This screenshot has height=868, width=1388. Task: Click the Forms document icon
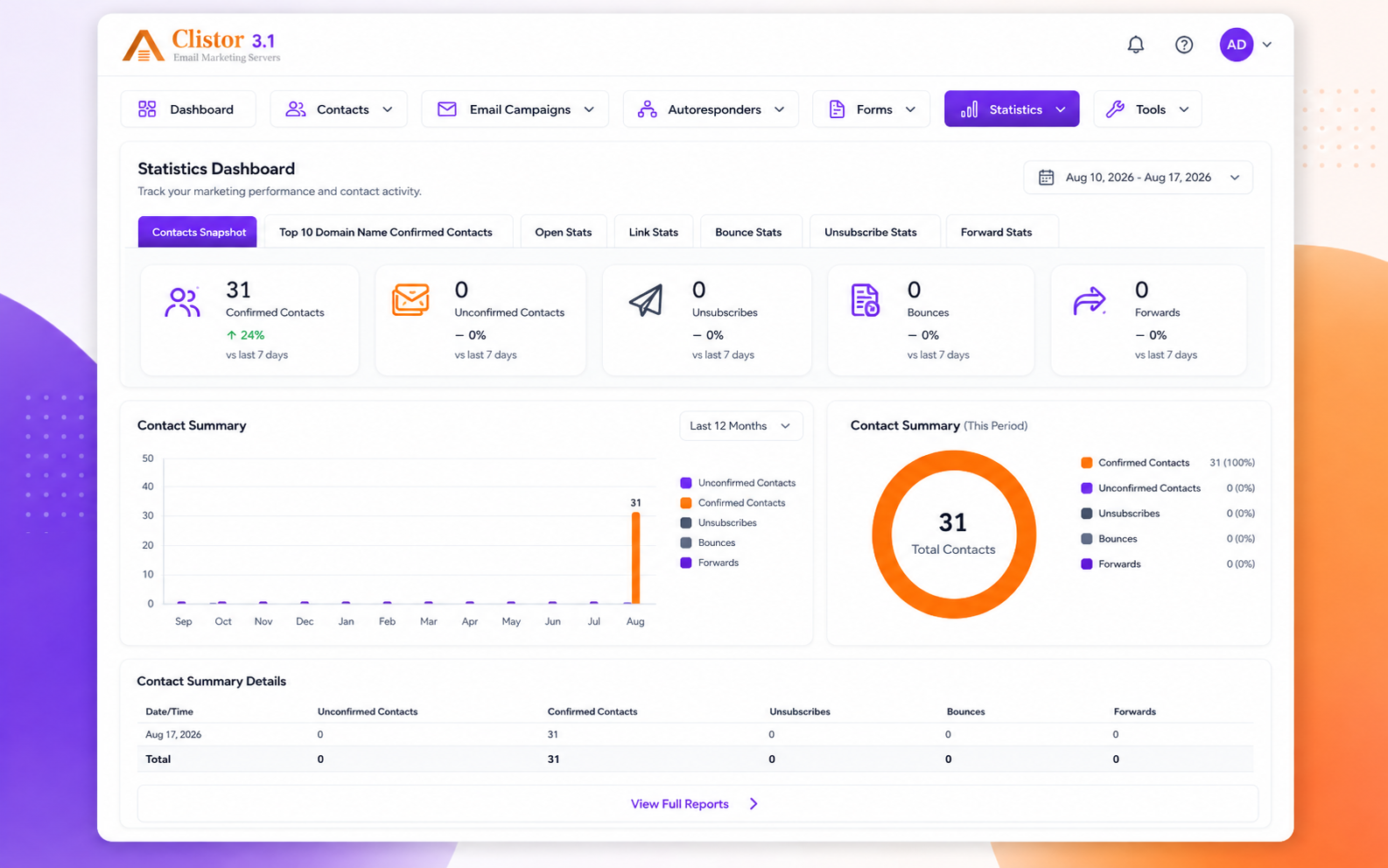click(837, 109)
